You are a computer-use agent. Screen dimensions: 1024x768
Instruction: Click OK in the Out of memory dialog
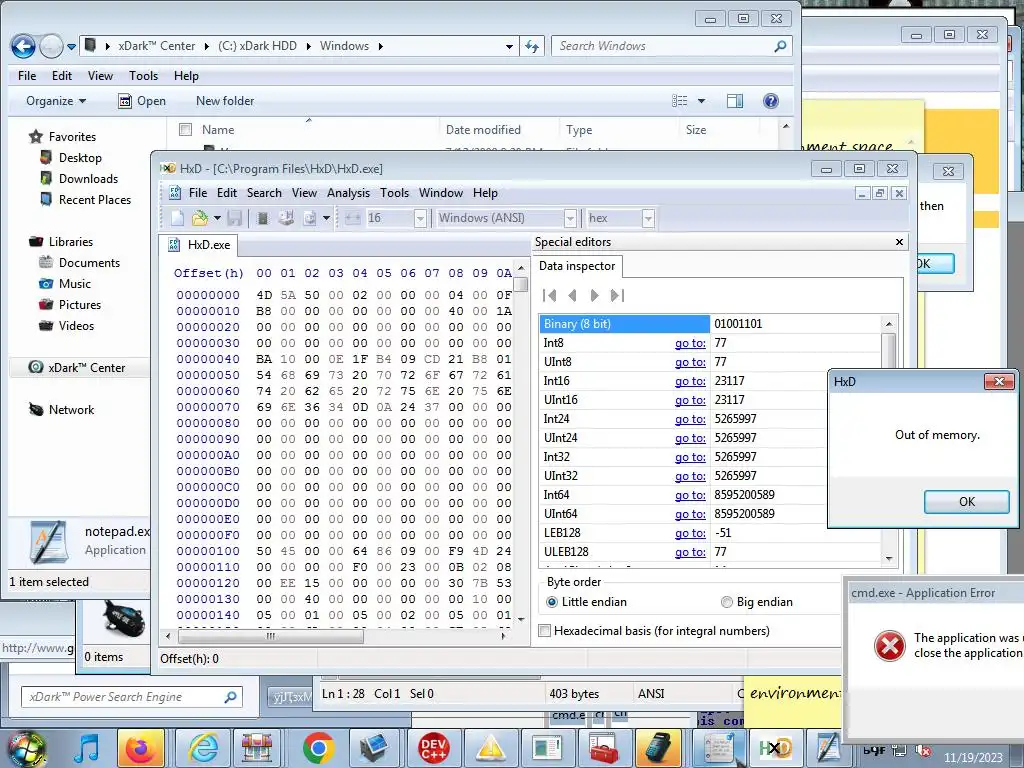tap(967, 502)
